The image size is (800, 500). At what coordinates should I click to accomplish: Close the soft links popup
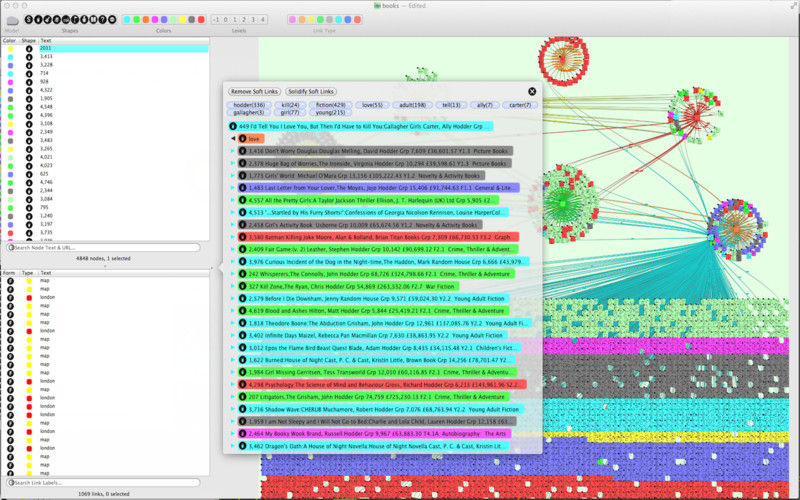(532, 91)
